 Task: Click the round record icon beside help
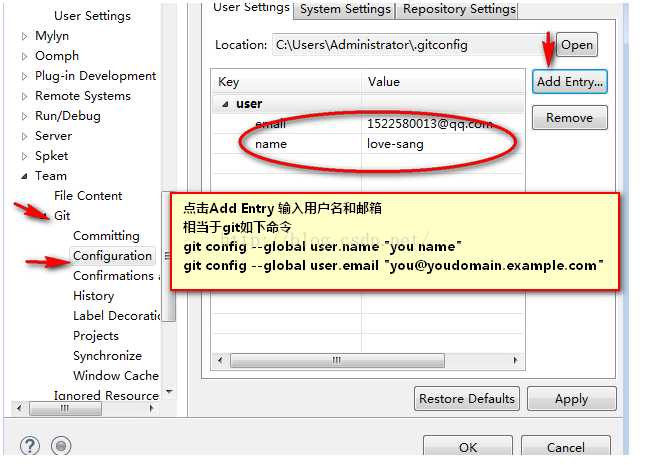(61, 446)
